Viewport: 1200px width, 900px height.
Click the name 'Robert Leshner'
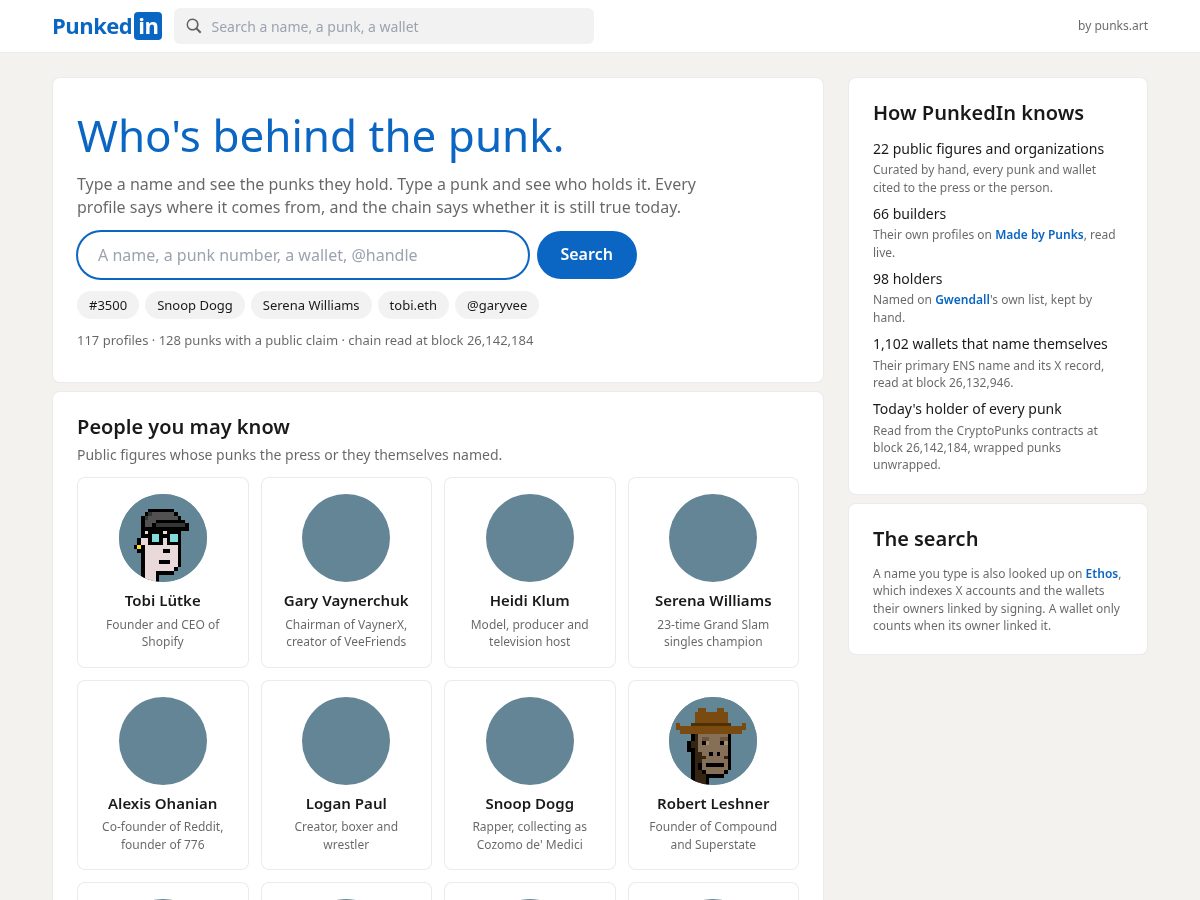(x=713, y=804)
